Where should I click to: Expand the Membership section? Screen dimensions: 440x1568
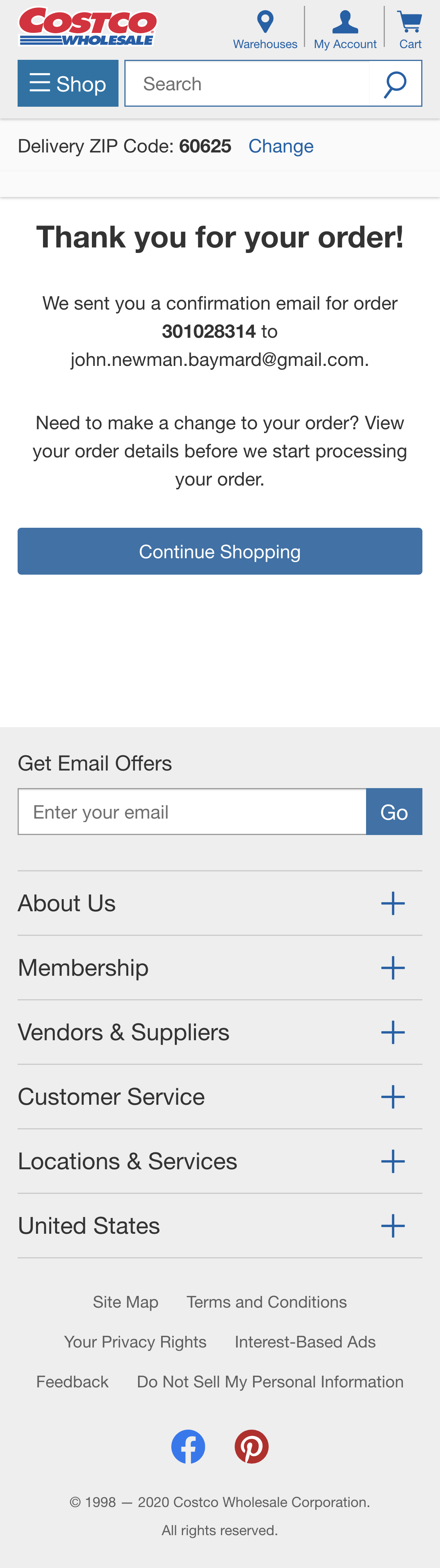coord(393,968)
